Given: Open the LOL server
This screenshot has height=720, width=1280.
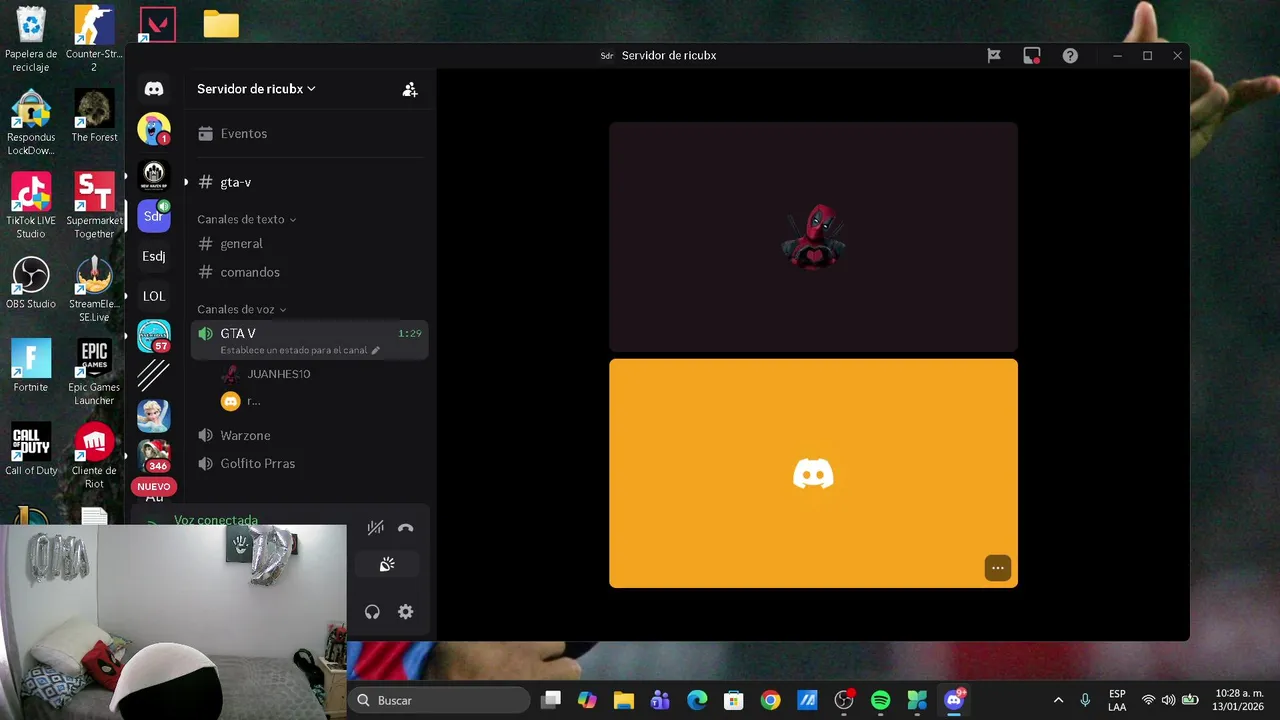Looking at the screenshot, I should coord(154,296).
